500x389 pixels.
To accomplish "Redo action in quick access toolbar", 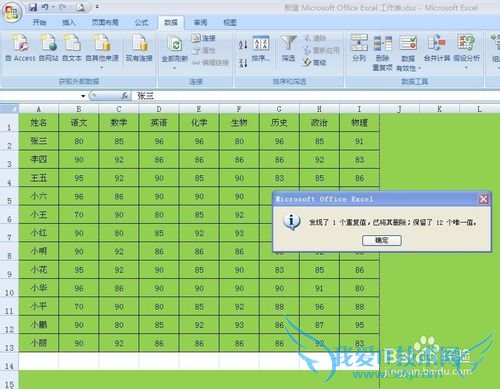I will click(62, 7).
